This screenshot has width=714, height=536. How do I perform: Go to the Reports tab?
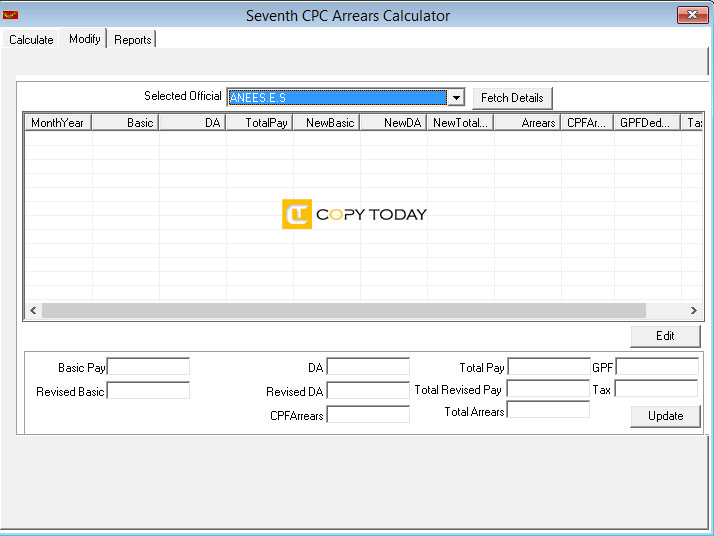tap(133, 40)
